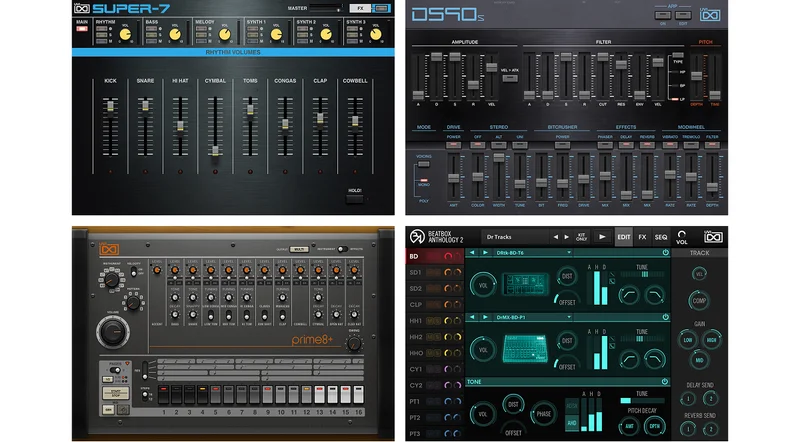Switch to the FX tab in Beatbox Anthology
This screenshot has width=800, height=442.
(x=642, y=237)
